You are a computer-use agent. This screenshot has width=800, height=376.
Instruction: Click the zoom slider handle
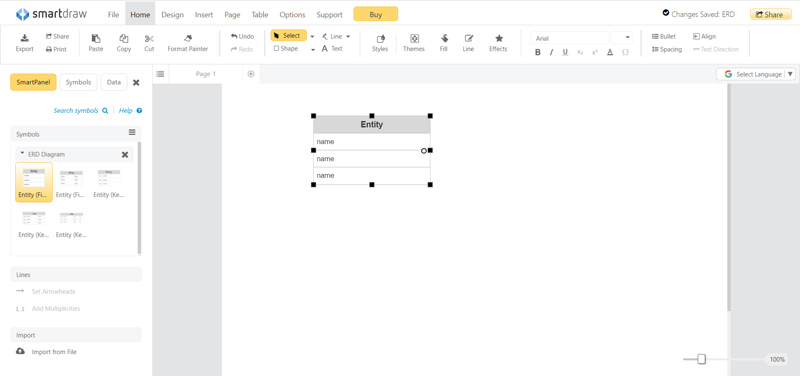point(702,359)
